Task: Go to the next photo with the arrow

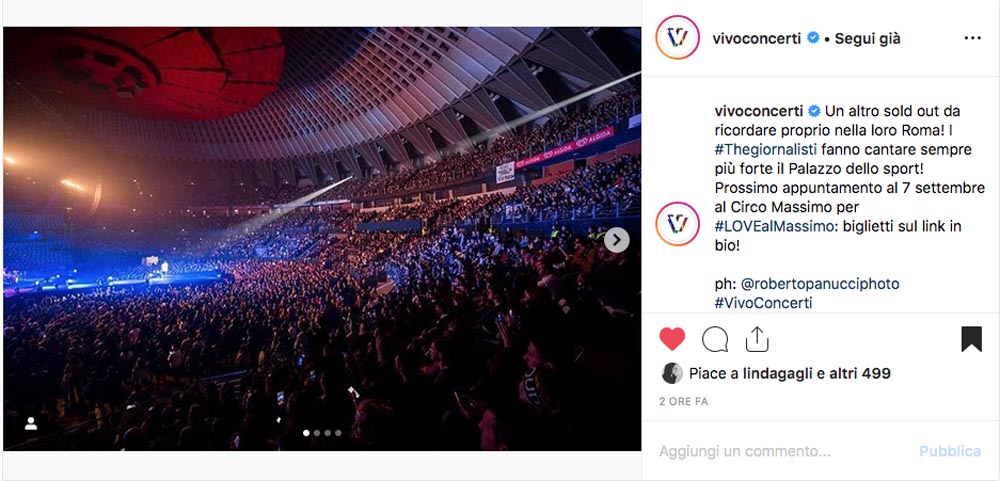Action: pos(616,240)
